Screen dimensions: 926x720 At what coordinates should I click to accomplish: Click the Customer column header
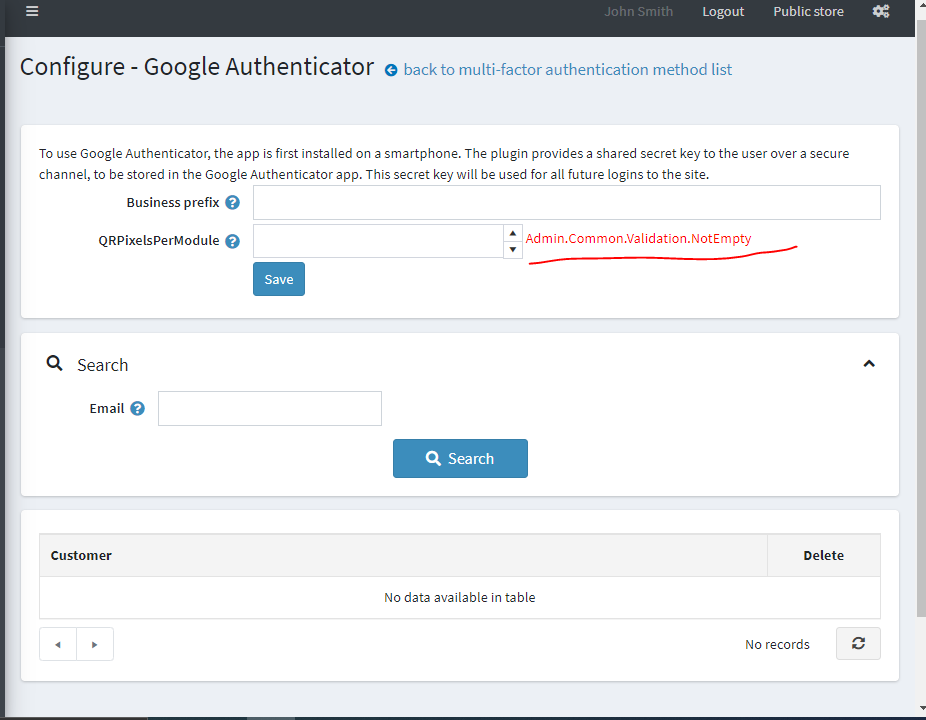(403, 555)
